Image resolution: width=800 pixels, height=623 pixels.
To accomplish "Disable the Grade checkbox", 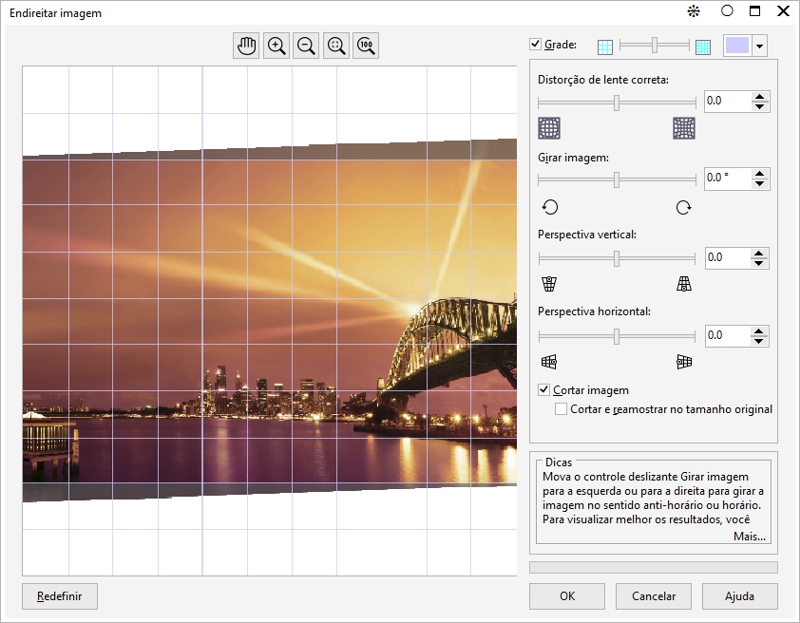I will (x=535, y=45).
